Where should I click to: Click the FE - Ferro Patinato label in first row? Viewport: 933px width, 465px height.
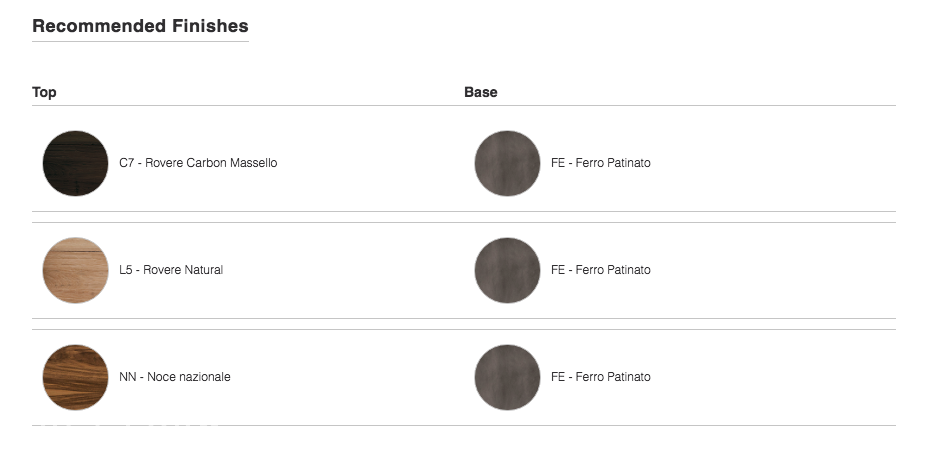point(601,163)
